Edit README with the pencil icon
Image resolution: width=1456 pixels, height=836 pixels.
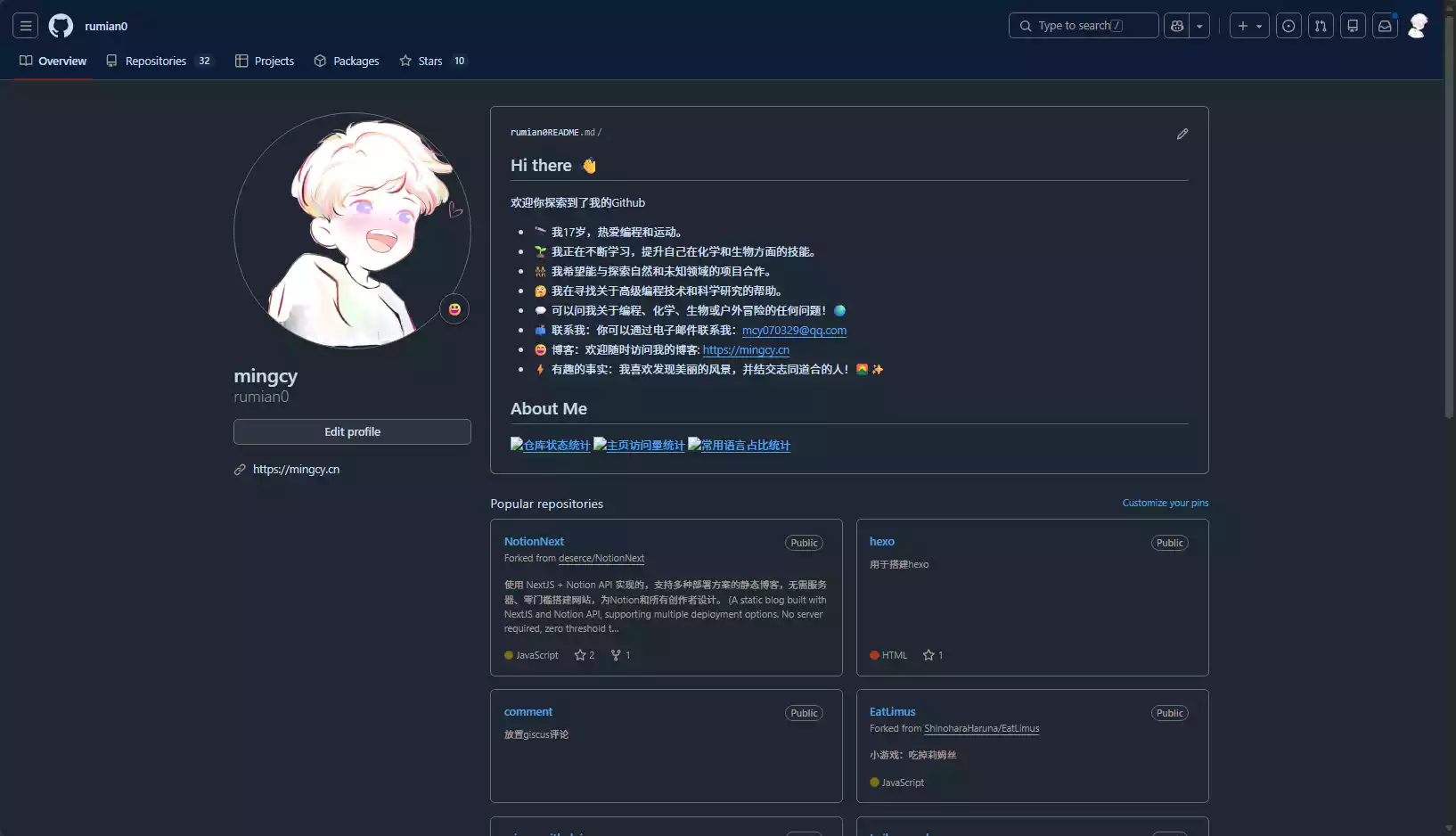click(1182, 134)
